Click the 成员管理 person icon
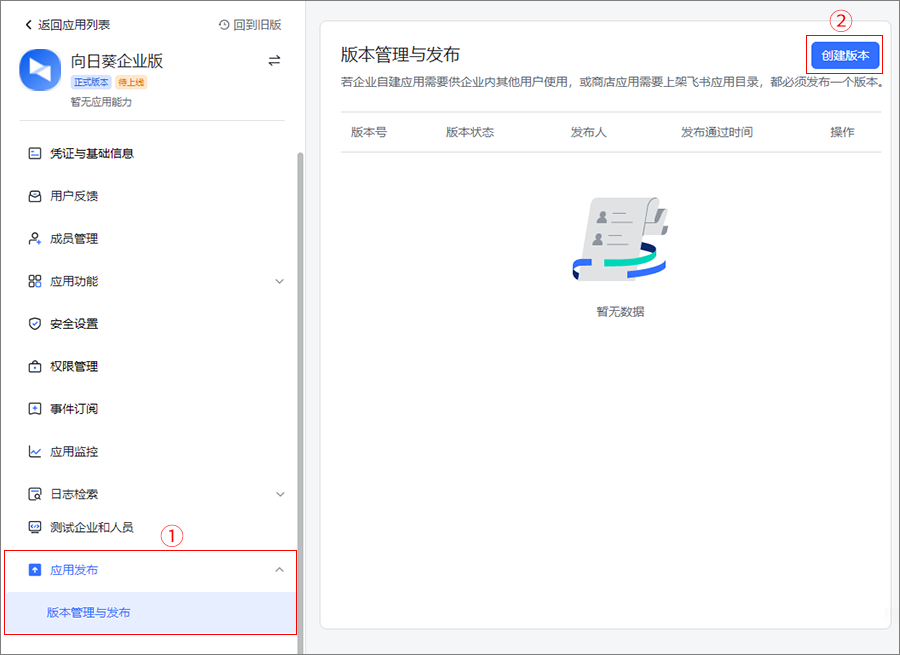Image resolution: width=900 pixels, height=655 pixels. click(35, 239)
